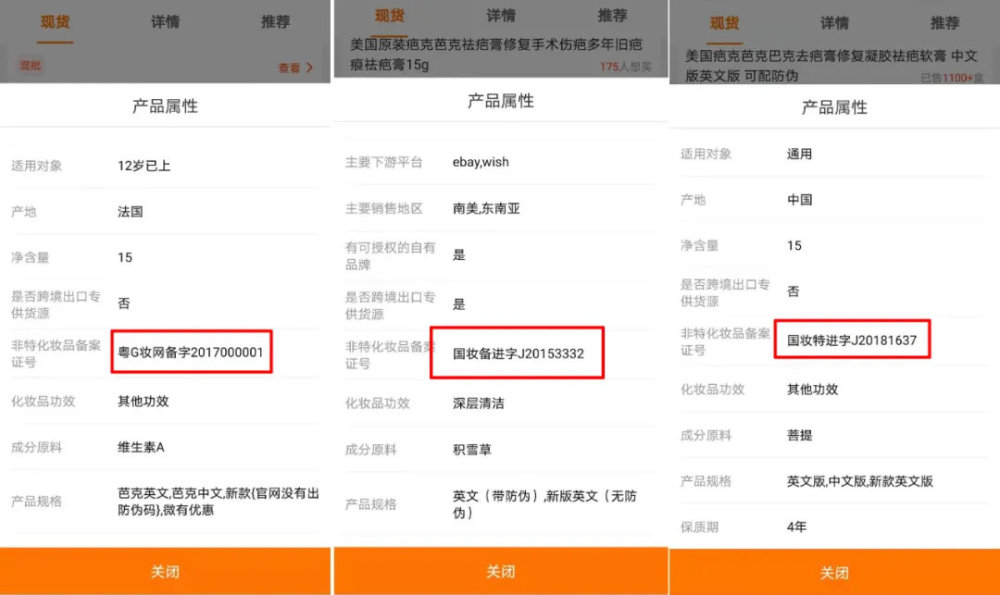1000x595 pixels.
Task: Tap product title 美国疤克芭克巴克去疤膏
Action: 831,66
